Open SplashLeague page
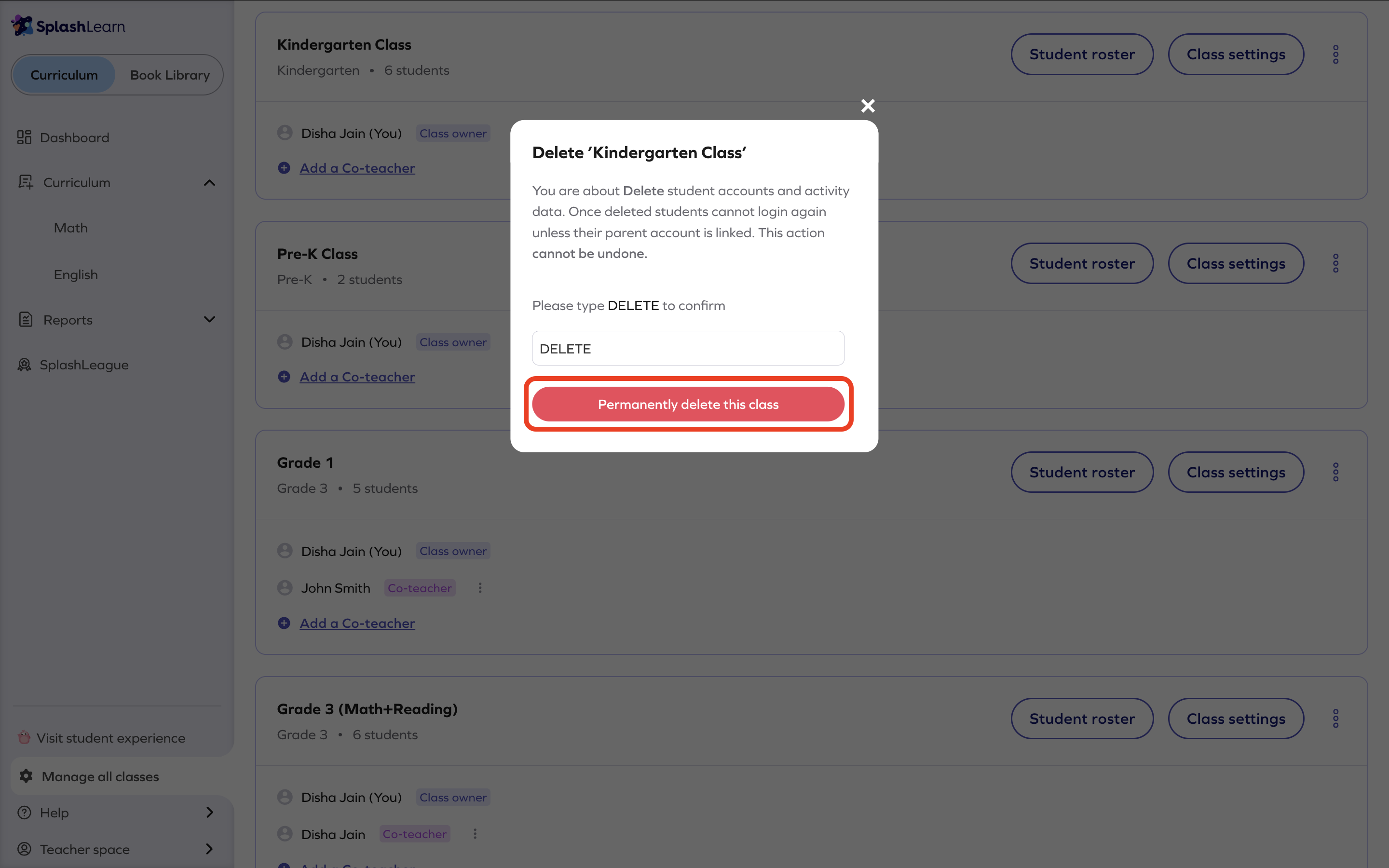Image resolution: width=1389 pixels, height=868 pixels. click(x=84, y=365)
